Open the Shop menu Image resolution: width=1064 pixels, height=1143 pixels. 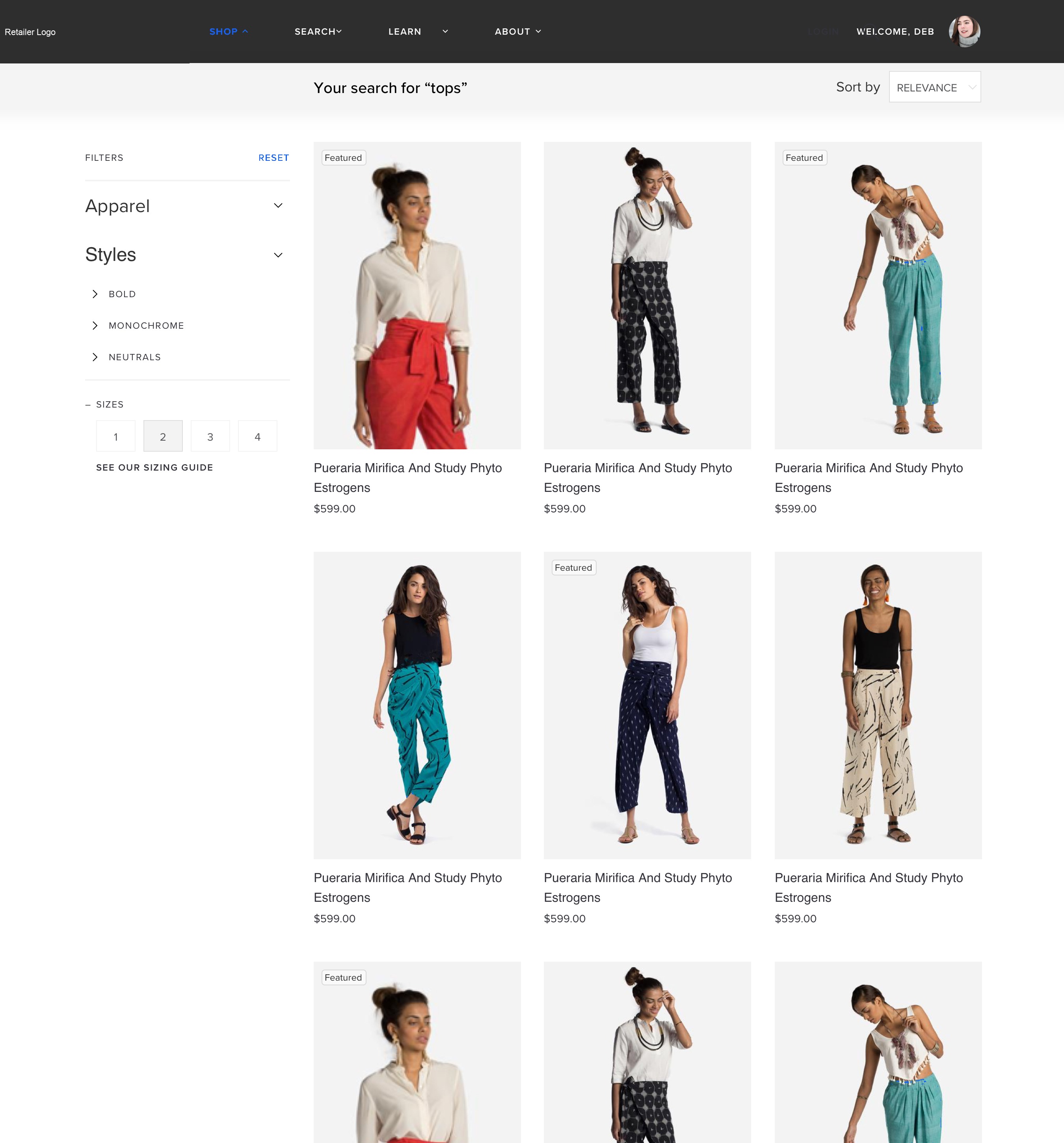pos(228,32)
